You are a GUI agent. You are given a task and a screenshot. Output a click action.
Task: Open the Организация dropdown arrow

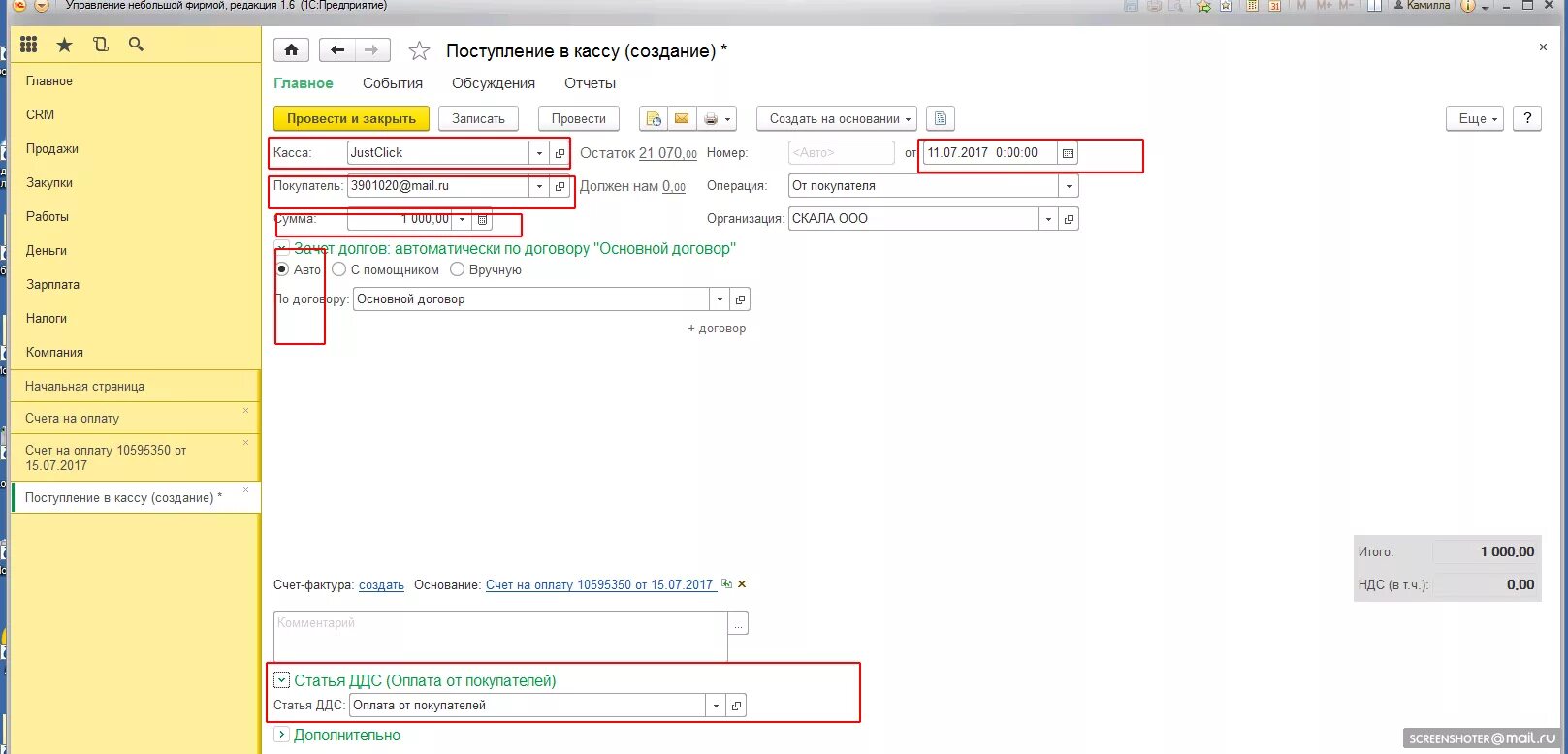click(1048, 219)
